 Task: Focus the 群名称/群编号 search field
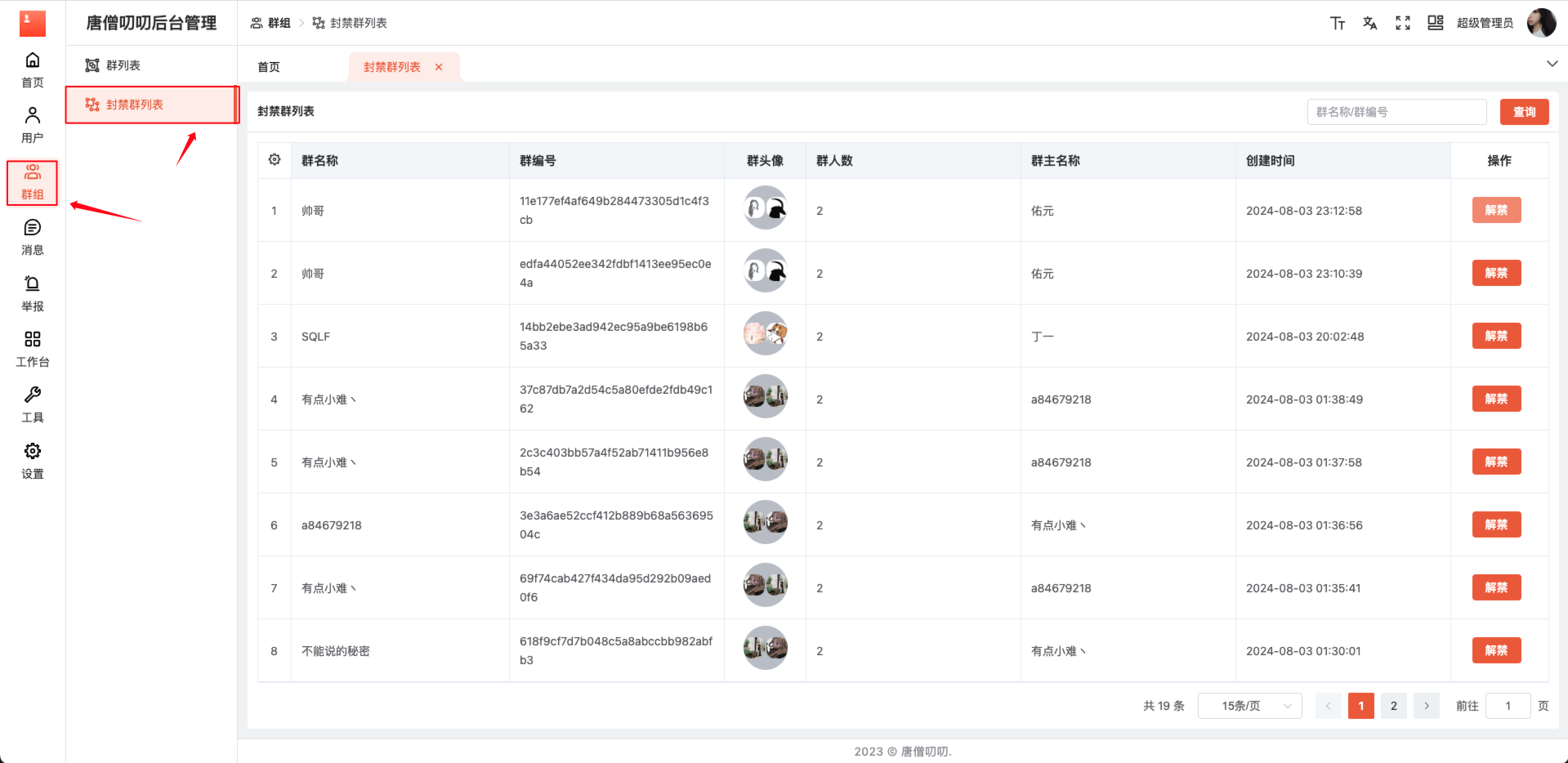click(1396, 112)
